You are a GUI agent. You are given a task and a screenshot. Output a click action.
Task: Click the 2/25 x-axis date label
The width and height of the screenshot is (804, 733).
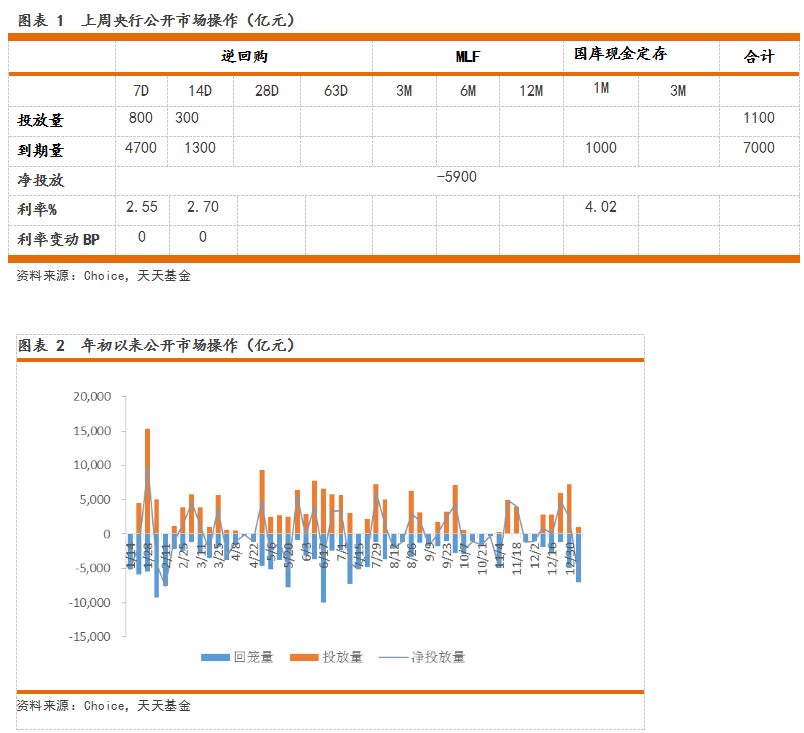tap(183, 556)
